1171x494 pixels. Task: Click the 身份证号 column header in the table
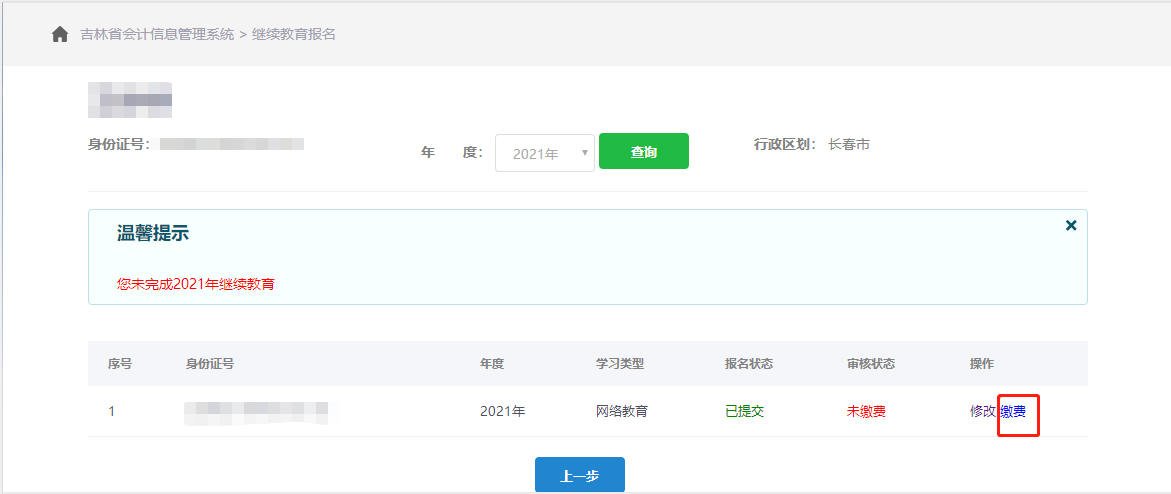tap(210, 364)
